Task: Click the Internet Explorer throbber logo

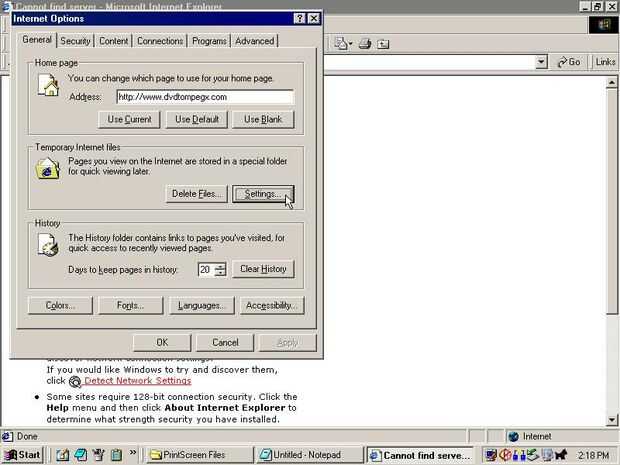Action: coord(603,25)
